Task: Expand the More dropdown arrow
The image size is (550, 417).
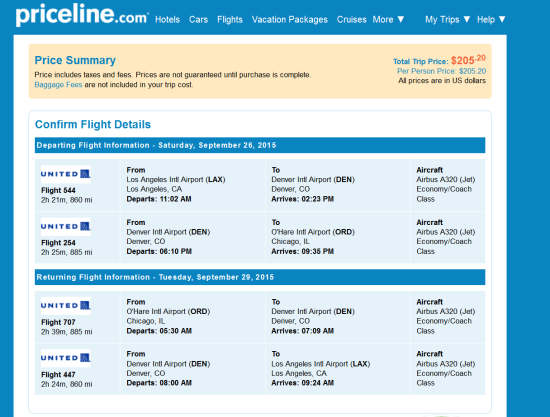Action: (401, 19)
